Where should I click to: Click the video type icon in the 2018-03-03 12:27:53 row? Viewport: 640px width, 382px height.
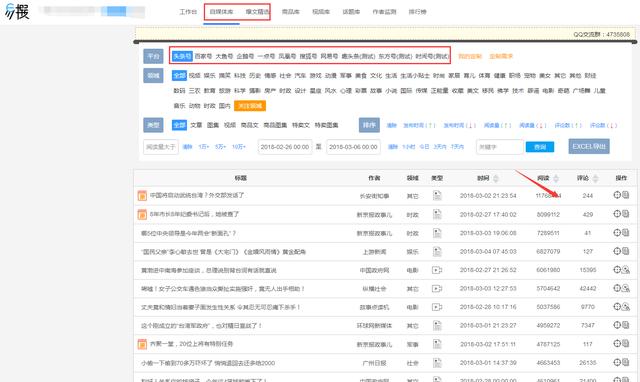coord(437,289)
